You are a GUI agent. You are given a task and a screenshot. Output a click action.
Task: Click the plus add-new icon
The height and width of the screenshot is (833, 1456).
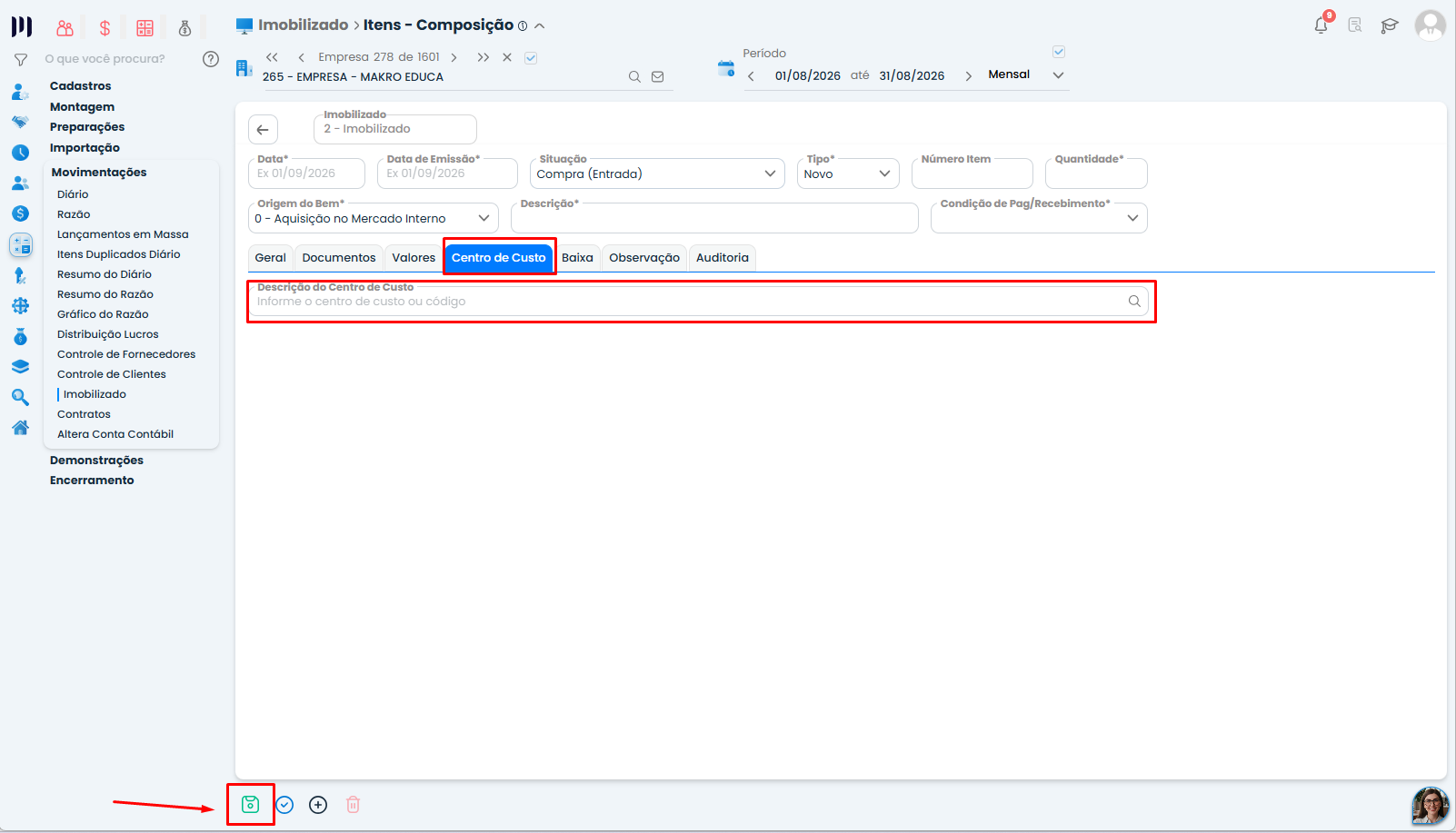(318, 805)
